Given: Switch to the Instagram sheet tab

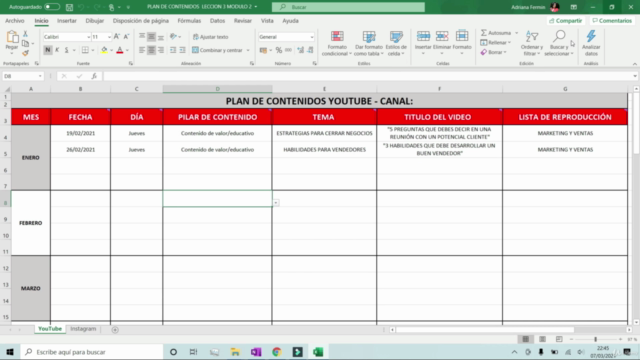Looking at the screenshot, I should [83, 329].
